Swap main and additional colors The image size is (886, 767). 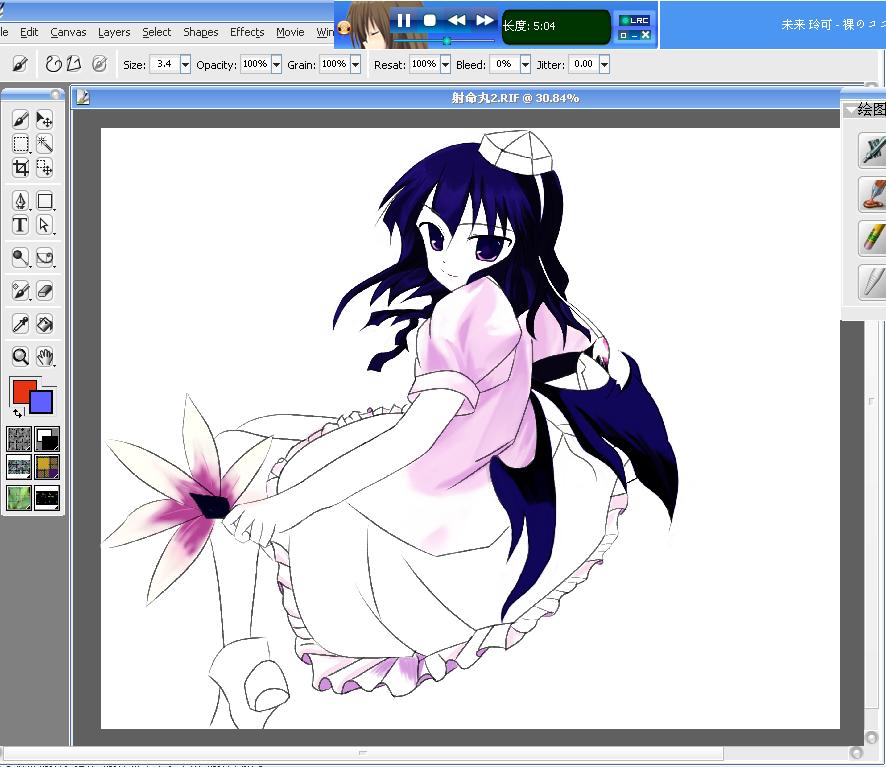click(18, 413)
